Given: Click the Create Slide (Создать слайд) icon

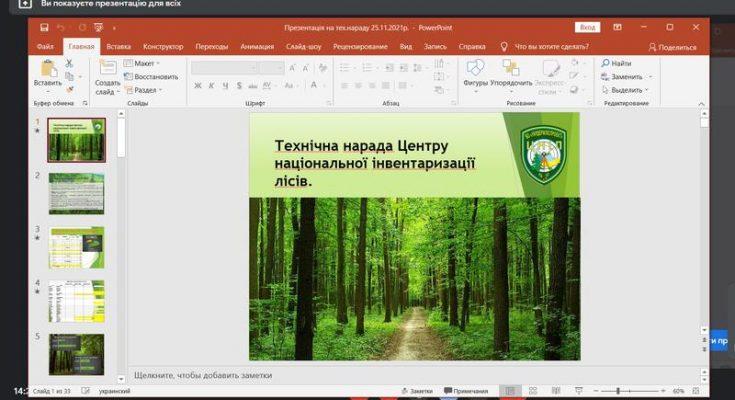Looking at the screenshot, I should pyautogui.click(x=107, y=68).
